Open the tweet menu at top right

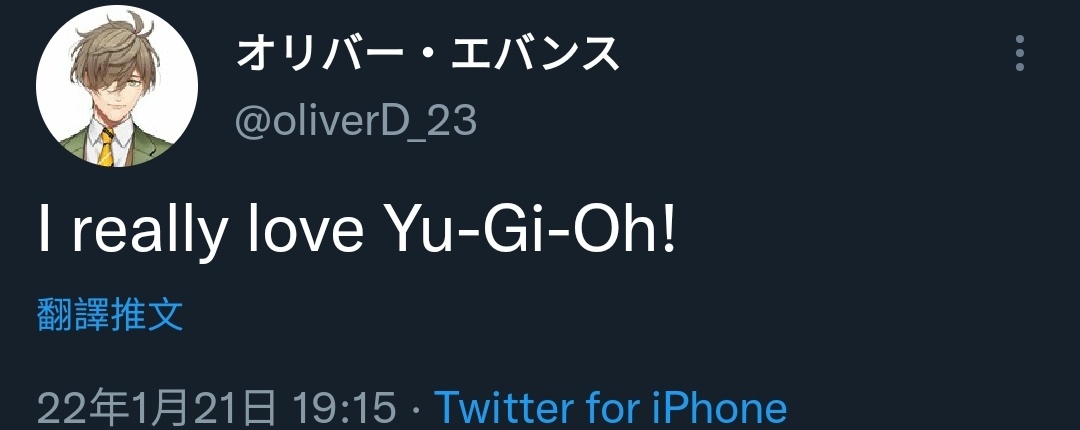coord(1019,53)
